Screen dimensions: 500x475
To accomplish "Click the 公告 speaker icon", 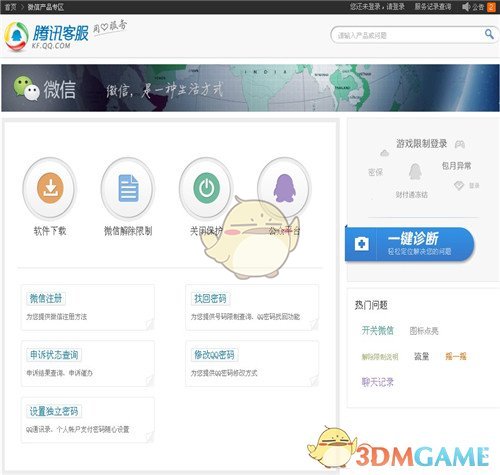I will (x=466, y=7).
